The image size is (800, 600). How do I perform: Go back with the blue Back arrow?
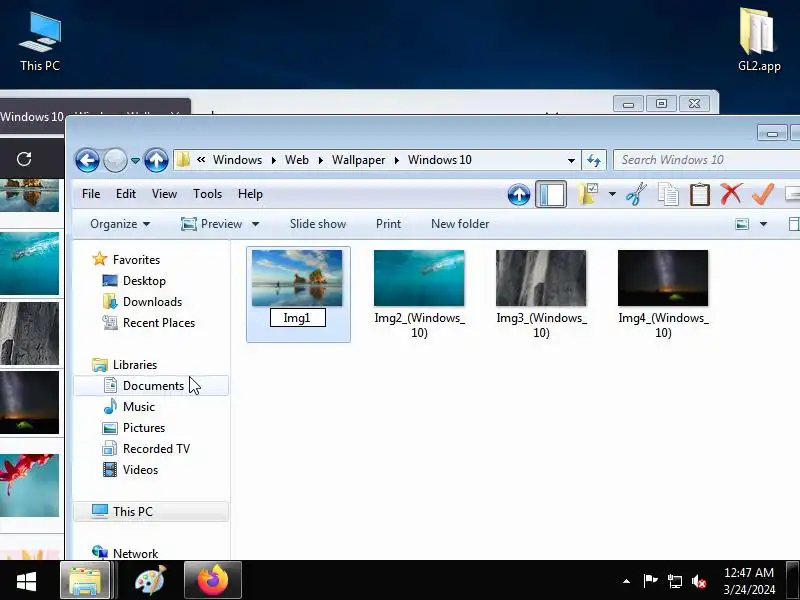pos(87,160)
